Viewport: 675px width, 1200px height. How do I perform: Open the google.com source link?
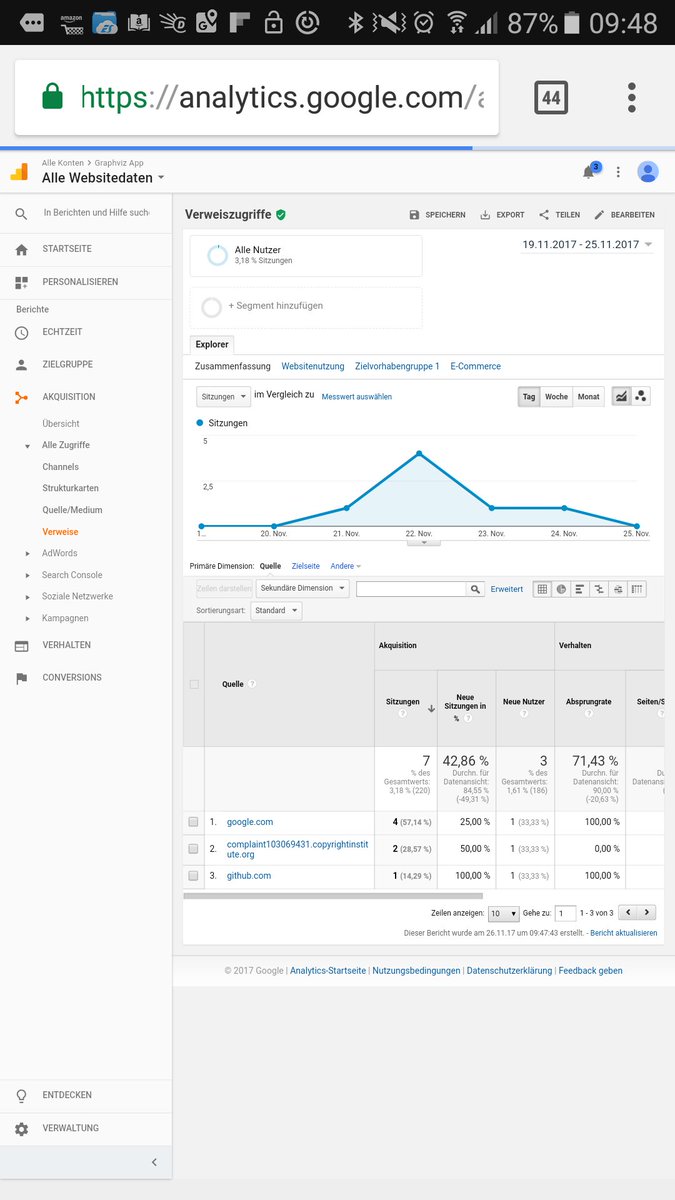(250, 822)
